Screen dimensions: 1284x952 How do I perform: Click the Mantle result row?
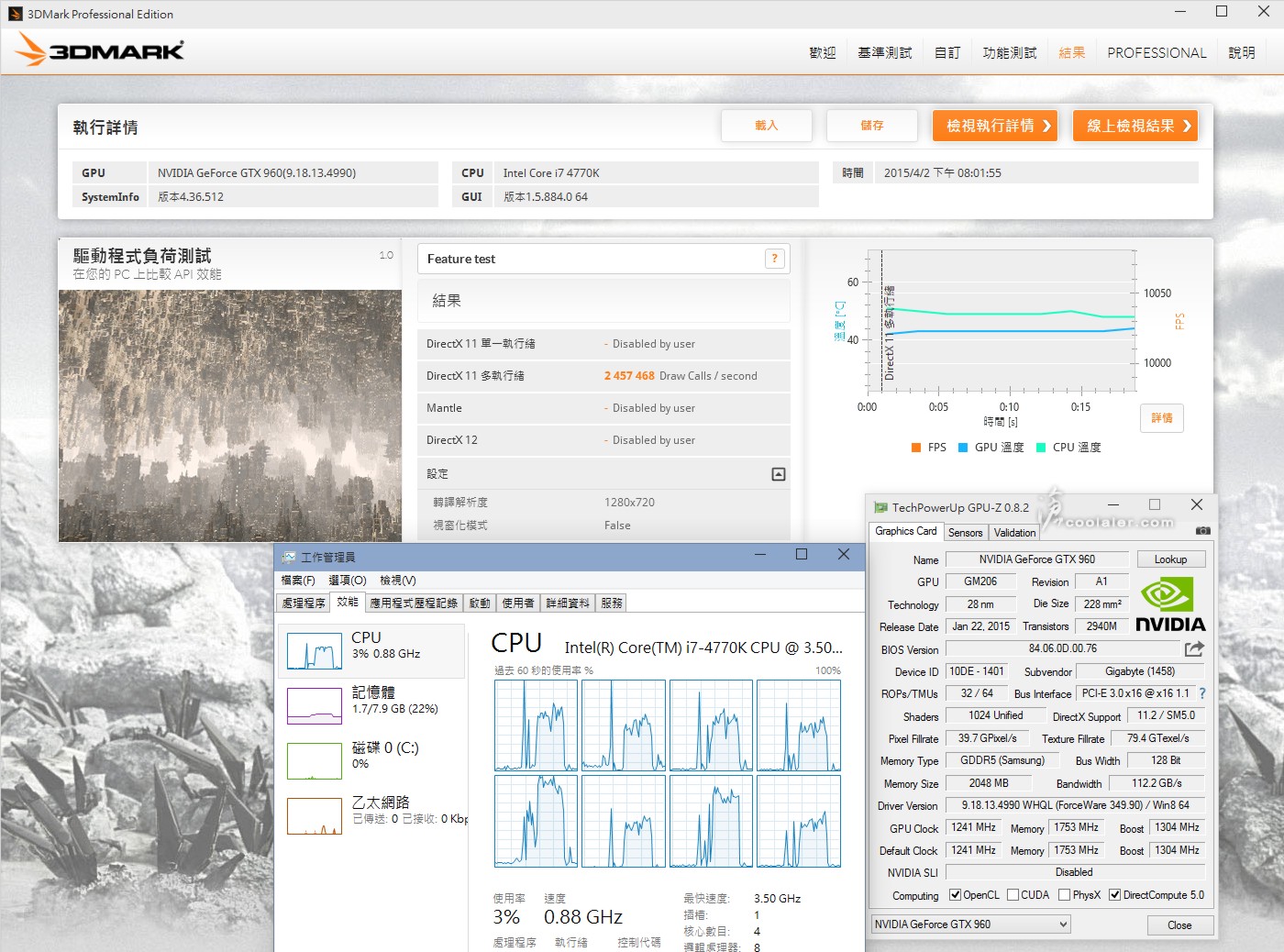(x=603, y=408)
